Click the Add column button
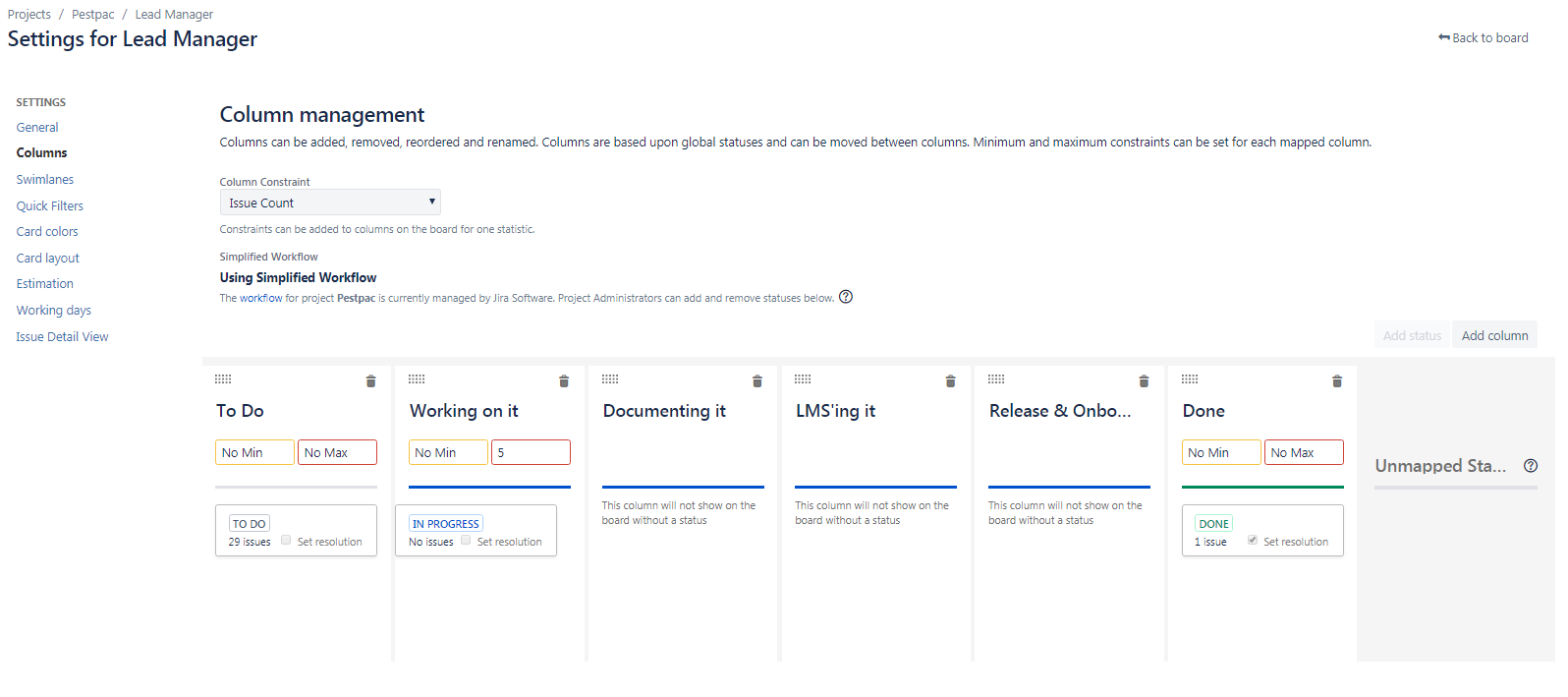 point(1494,335)
